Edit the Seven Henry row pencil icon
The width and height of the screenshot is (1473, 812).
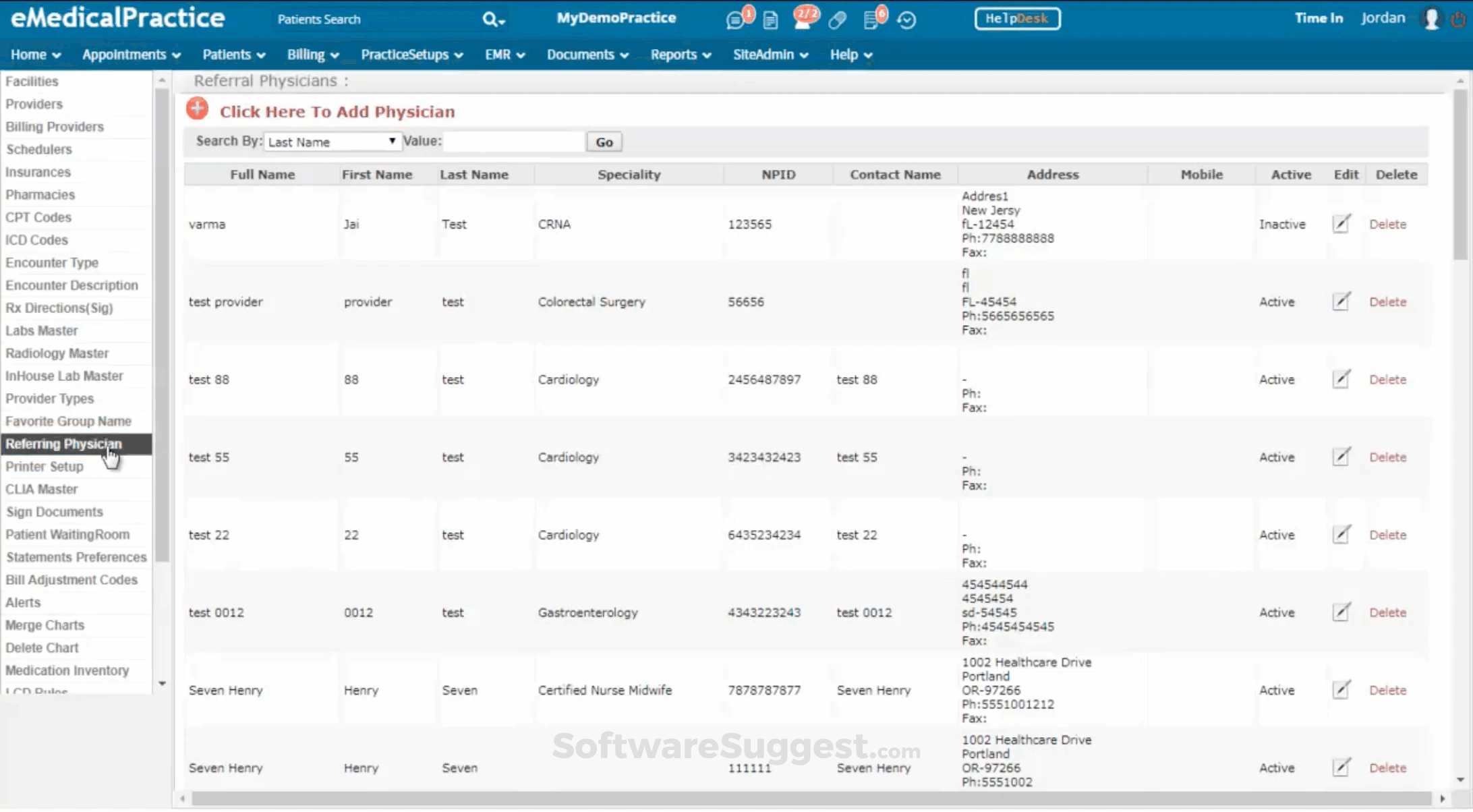point(1342,689)
